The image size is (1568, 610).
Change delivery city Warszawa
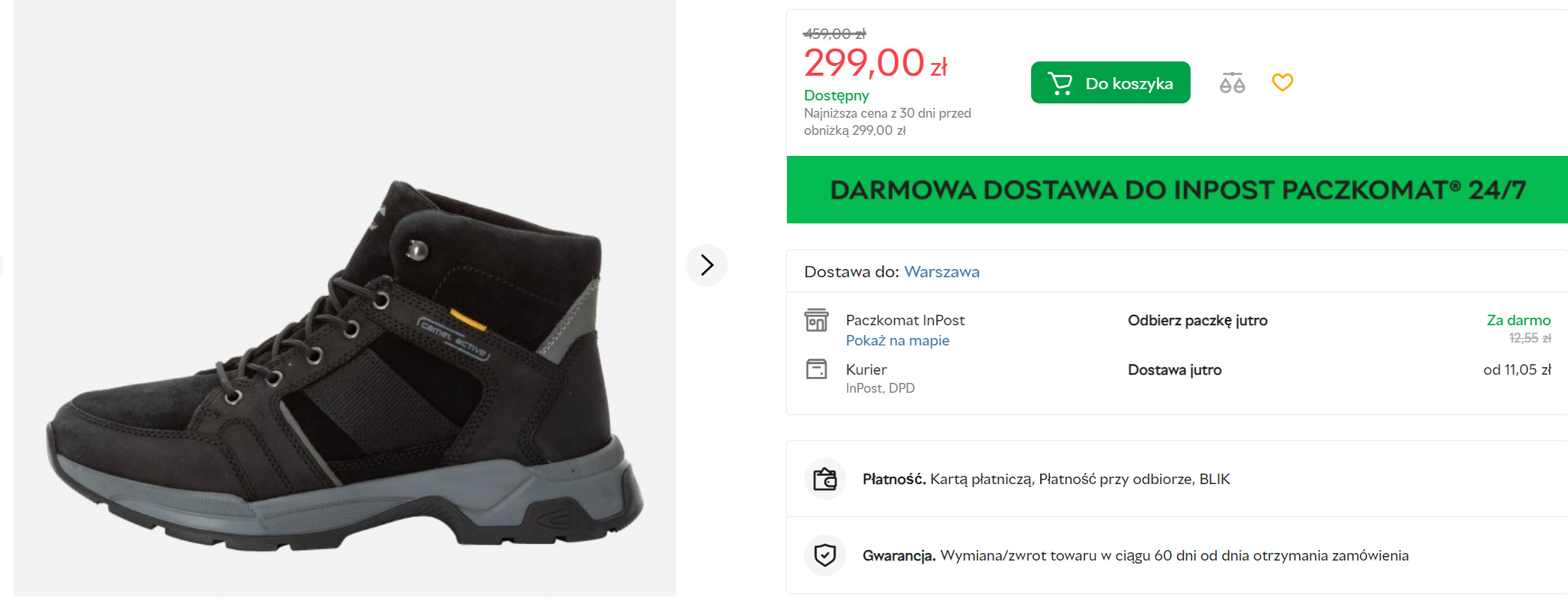tap(941, 272)
